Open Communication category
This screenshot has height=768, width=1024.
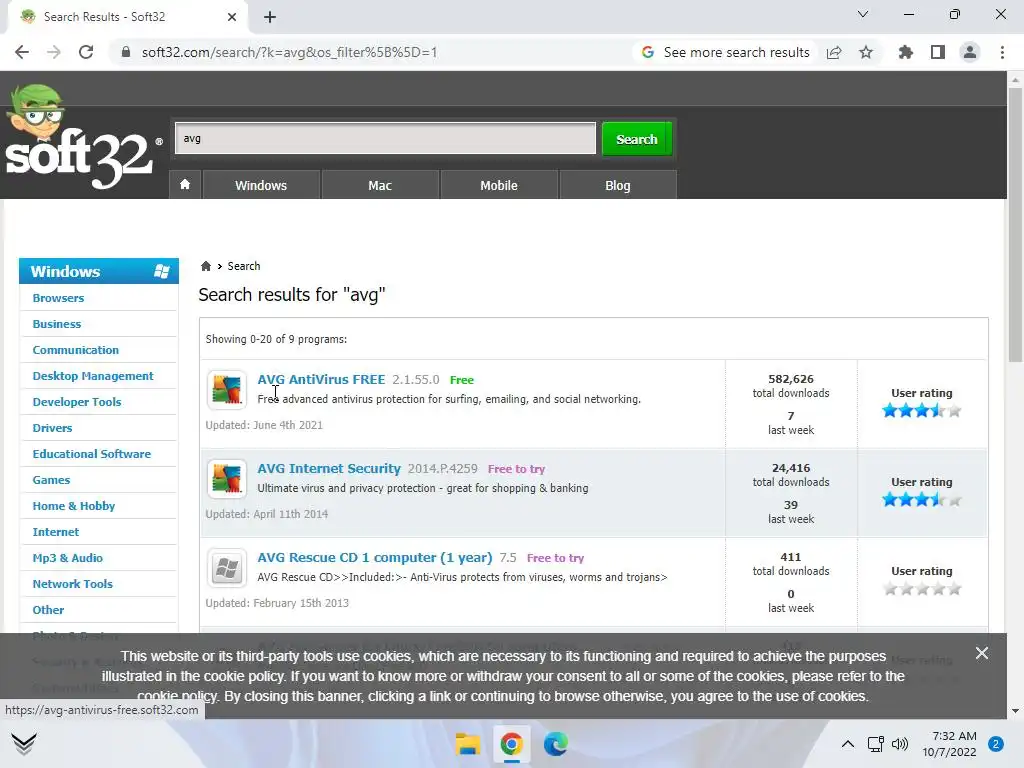pos(76,350)
